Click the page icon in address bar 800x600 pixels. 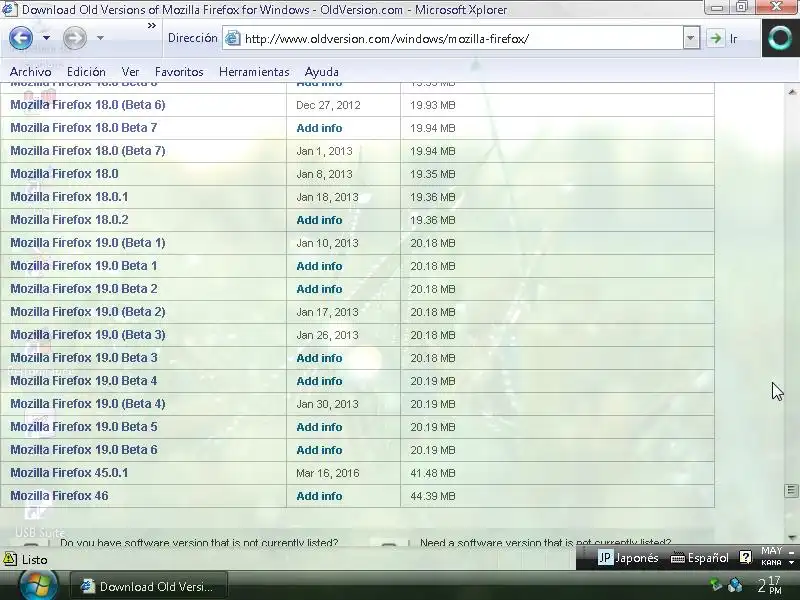(x=233, y=38)
